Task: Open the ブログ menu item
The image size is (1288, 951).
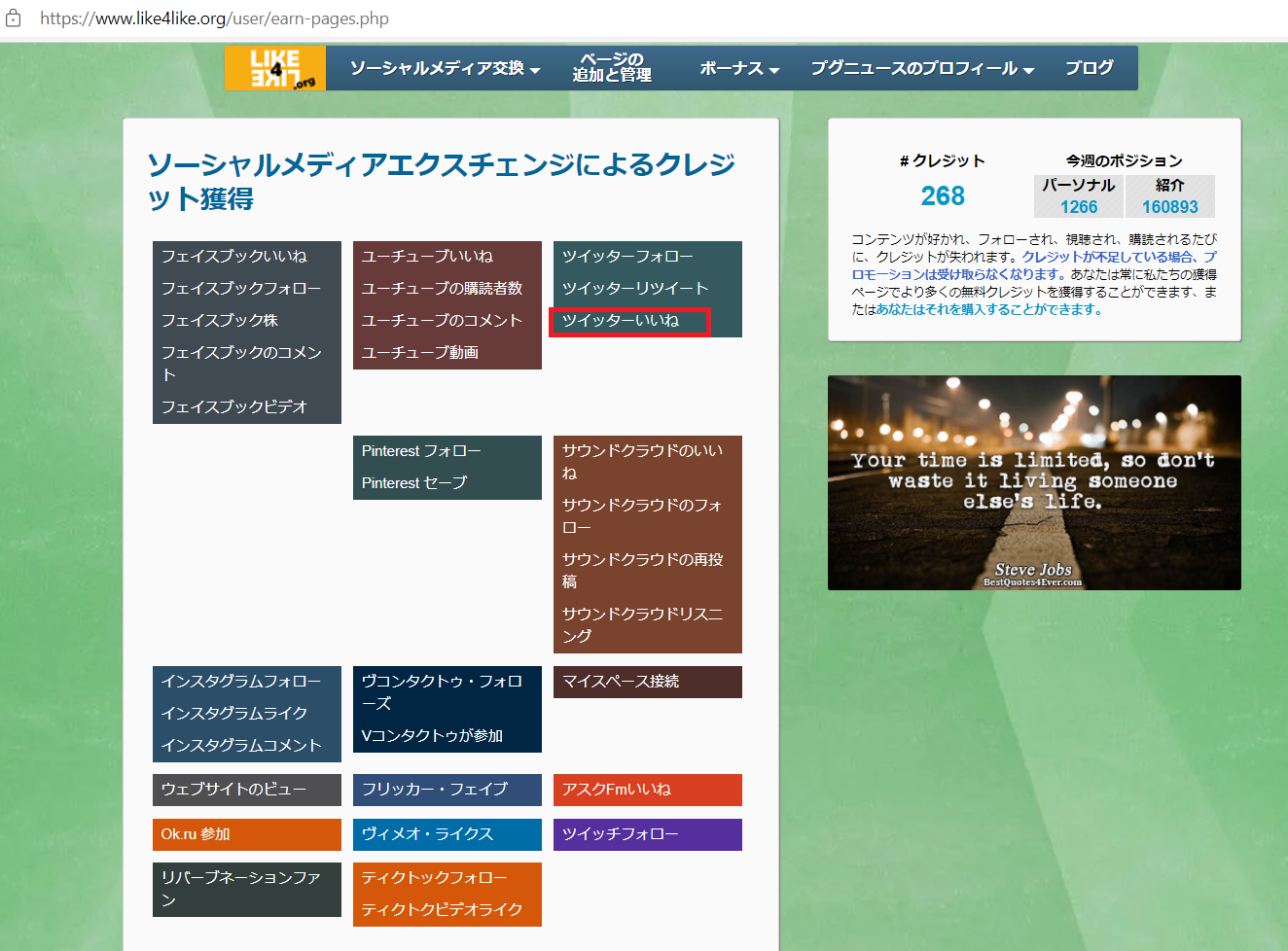Action: click(x=1090, y=68)
